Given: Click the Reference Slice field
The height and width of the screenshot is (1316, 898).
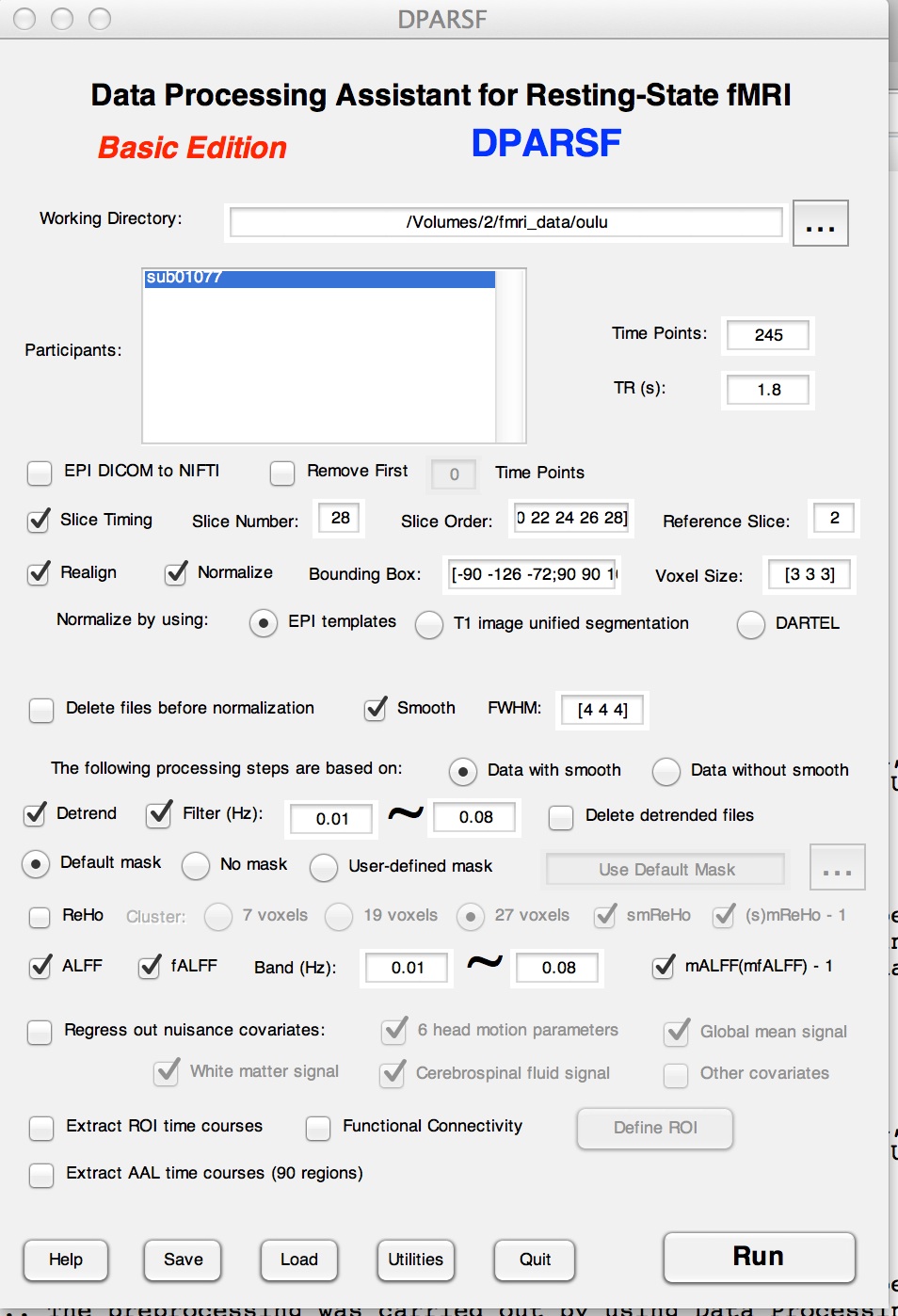Looking at the screenshot, I should tap(834, 518).
